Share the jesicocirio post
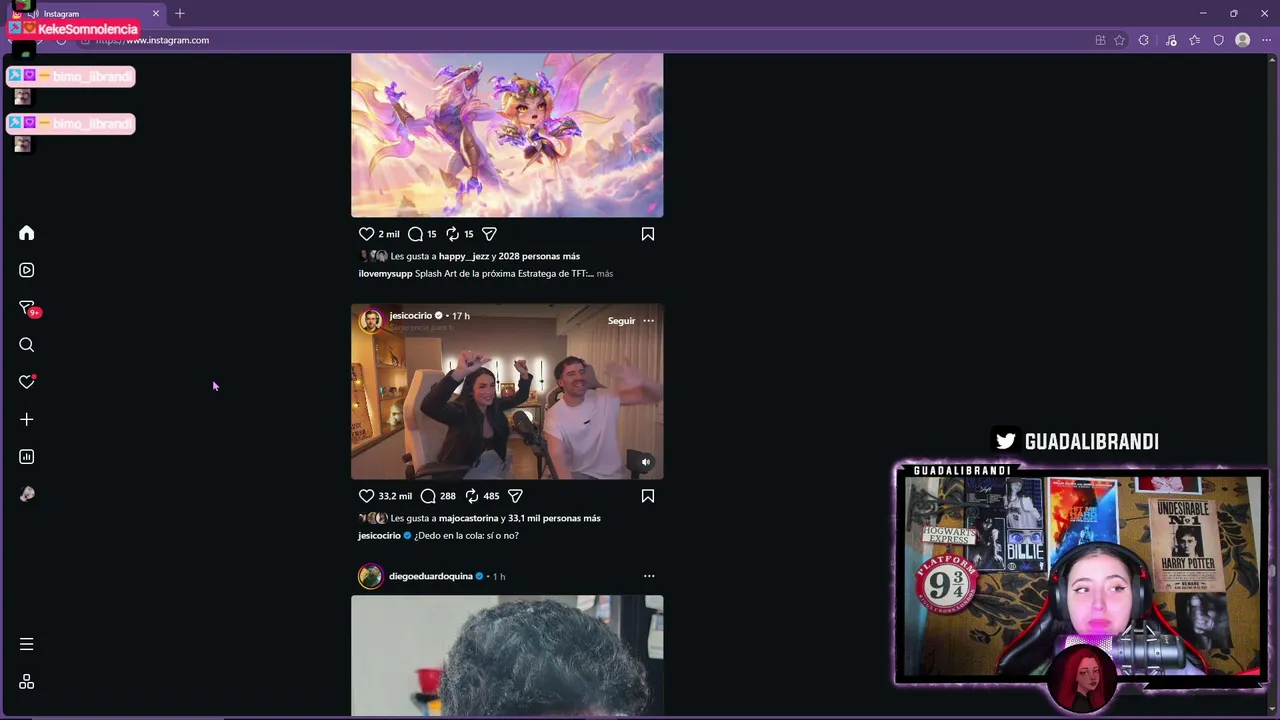This screenshot has width=1280, height=720. click(x=515, y=496)
